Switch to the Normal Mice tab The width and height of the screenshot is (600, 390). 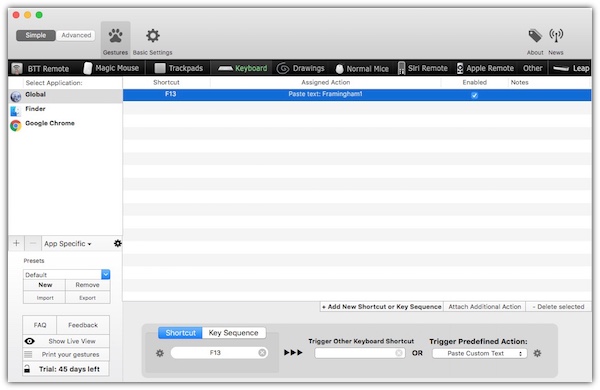pyautogui.click(x=362, y=69)
